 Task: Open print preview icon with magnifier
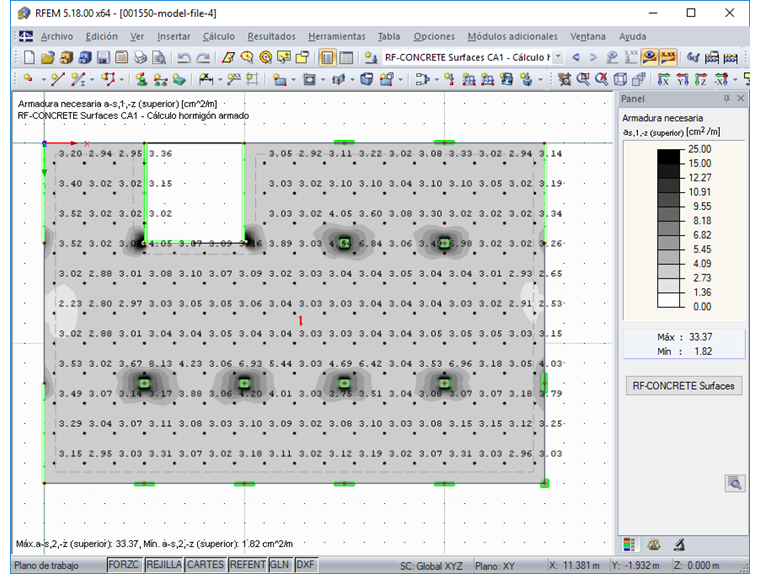point(159,58)
